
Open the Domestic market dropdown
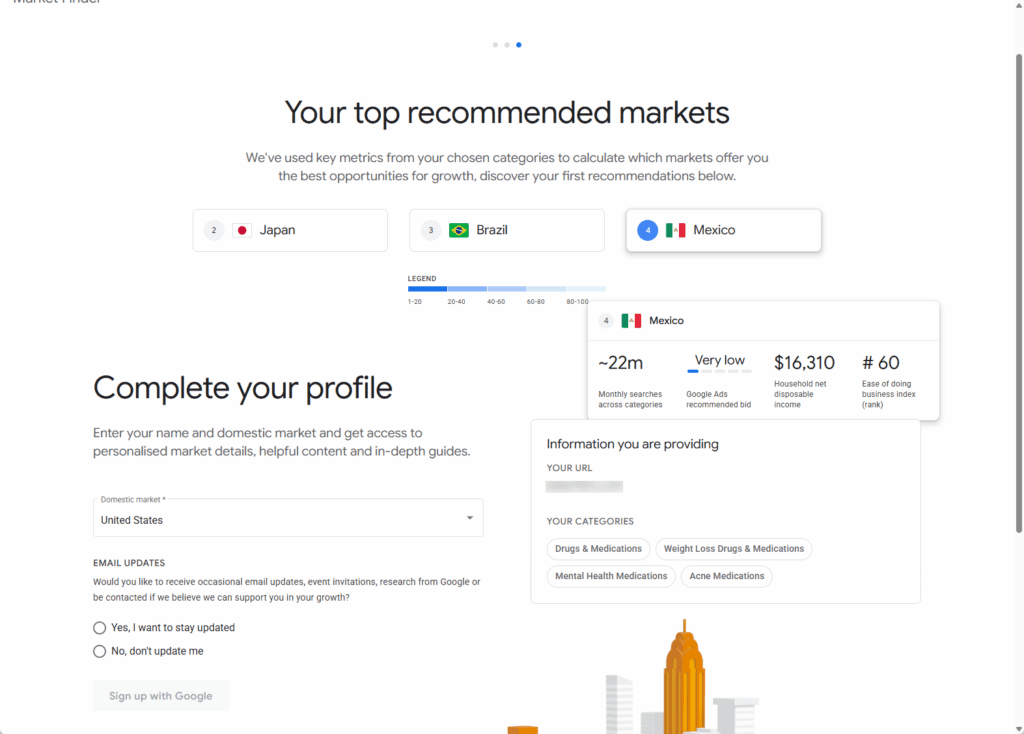(468, 518)
